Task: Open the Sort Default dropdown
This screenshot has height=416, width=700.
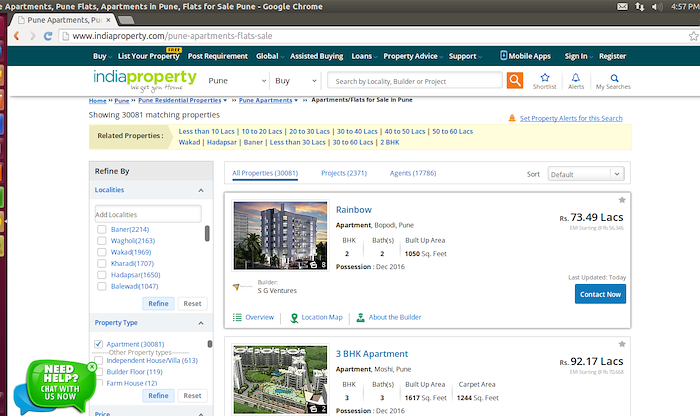Action: click(x=586, y=174)
